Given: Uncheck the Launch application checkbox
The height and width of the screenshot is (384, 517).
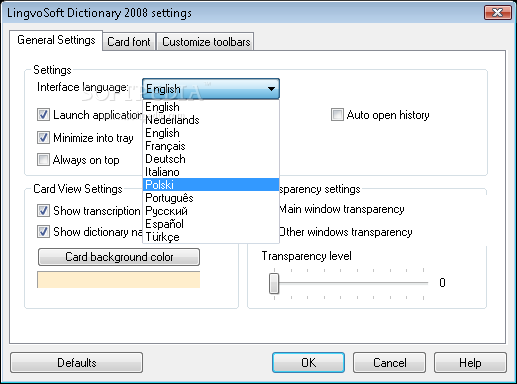Looking at the screenshot, I should coord(43,115).
